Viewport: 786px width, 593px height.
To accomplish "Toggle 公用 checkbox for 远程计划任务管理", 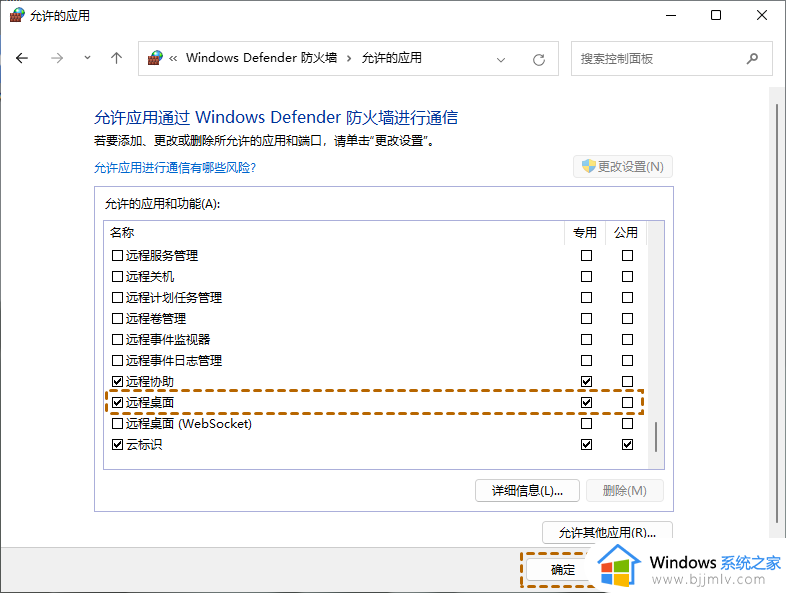I will 628,298.
